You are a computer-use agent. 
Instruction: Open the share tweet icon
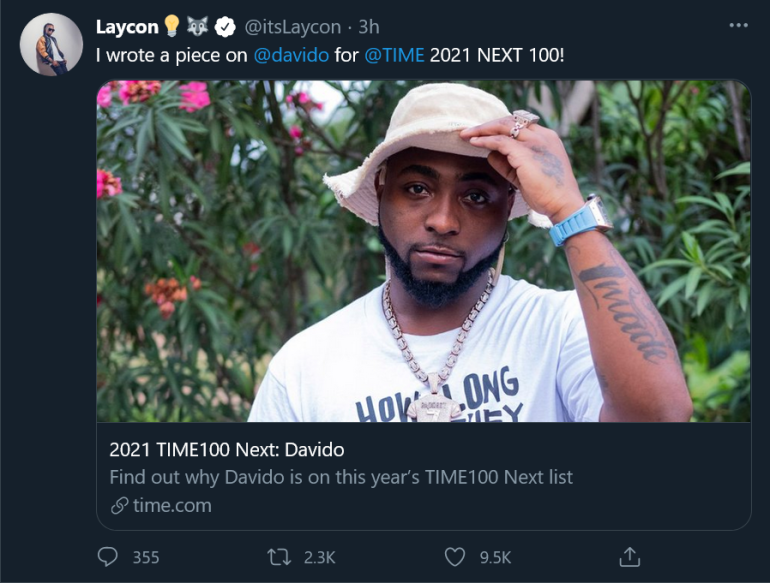[629, 555]
